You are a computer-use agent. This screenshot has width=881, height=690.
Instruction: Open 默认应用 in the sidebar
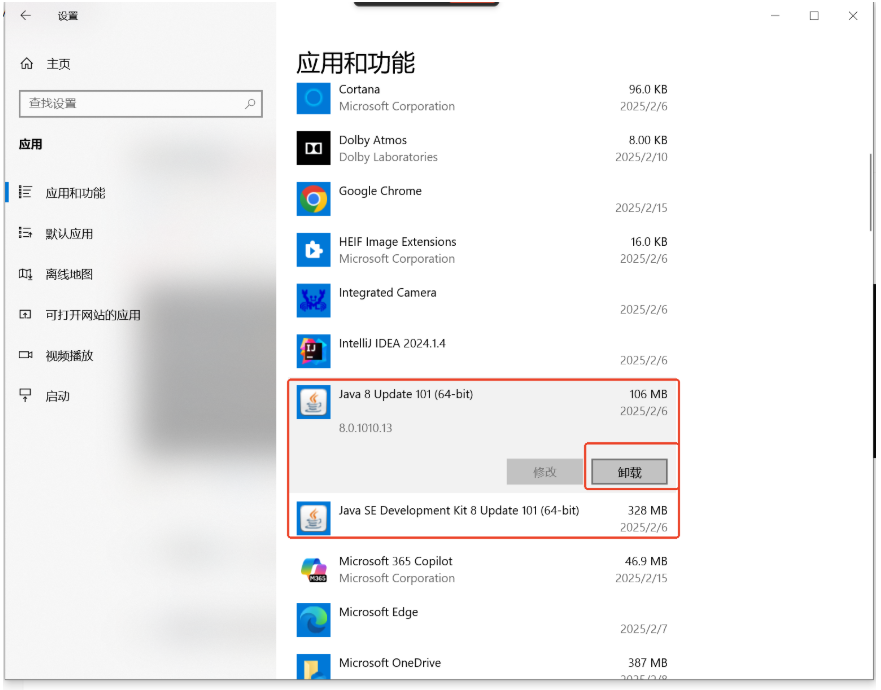click(x=69, y=234)
